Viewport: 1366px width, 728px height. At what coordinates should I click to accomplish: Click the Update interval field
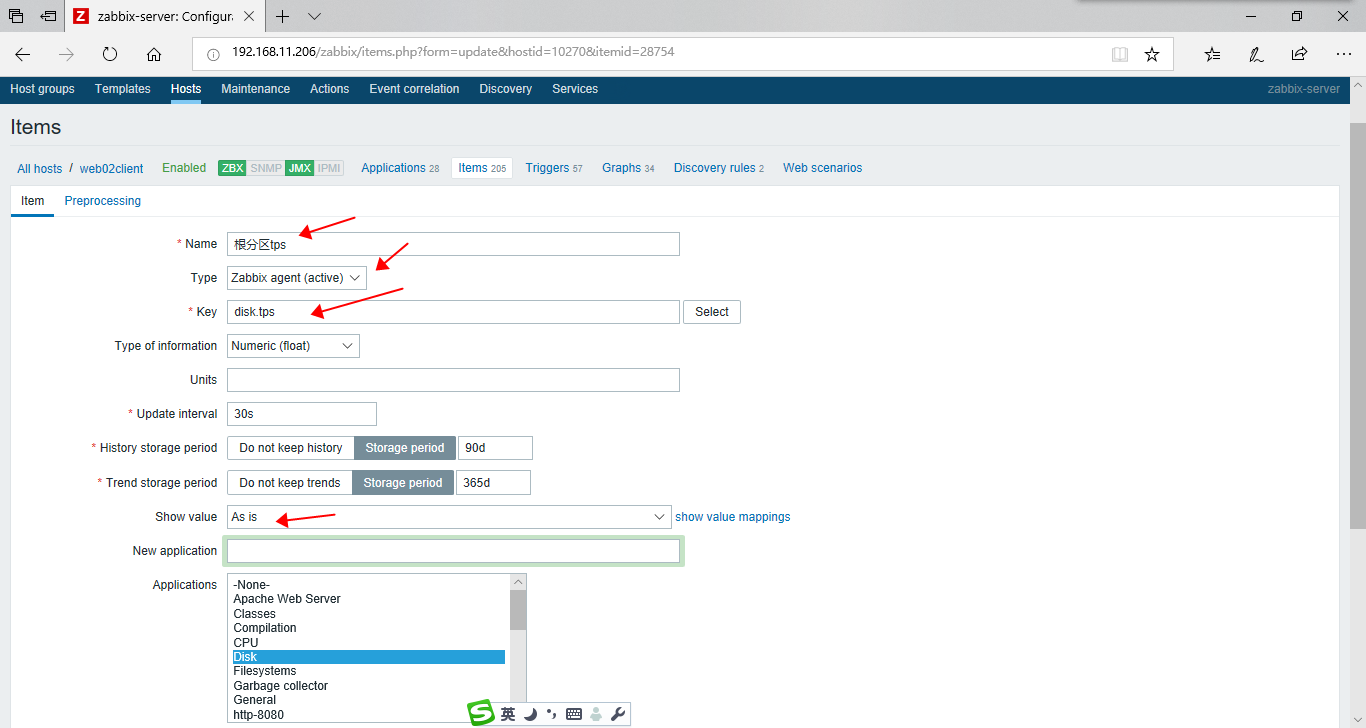pos(302,414)
